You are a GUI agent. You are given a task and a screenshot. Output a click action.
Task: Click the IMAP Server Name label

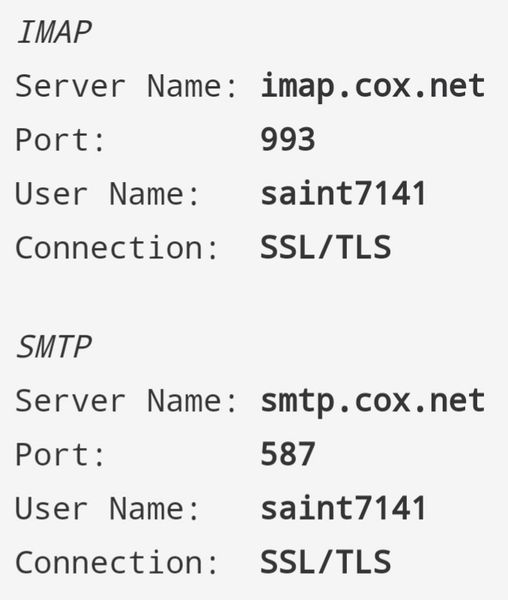(126, 86)
